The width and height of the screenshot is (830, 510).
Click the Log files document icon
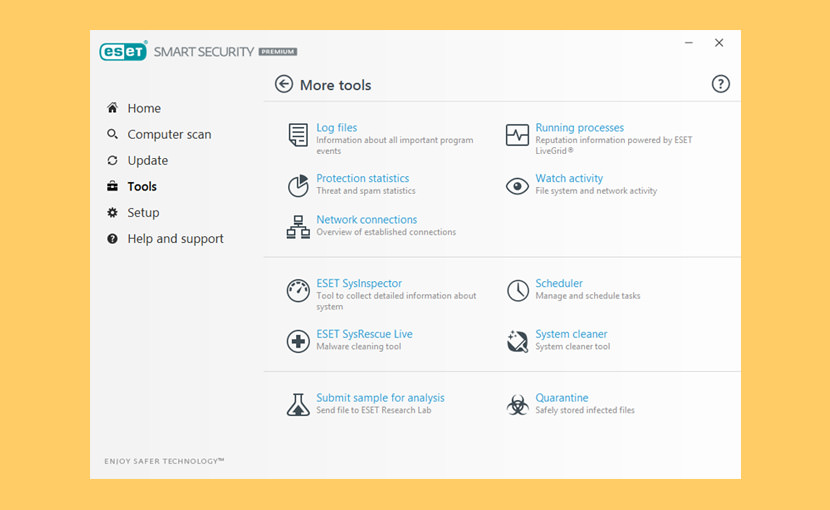point(298,135)
